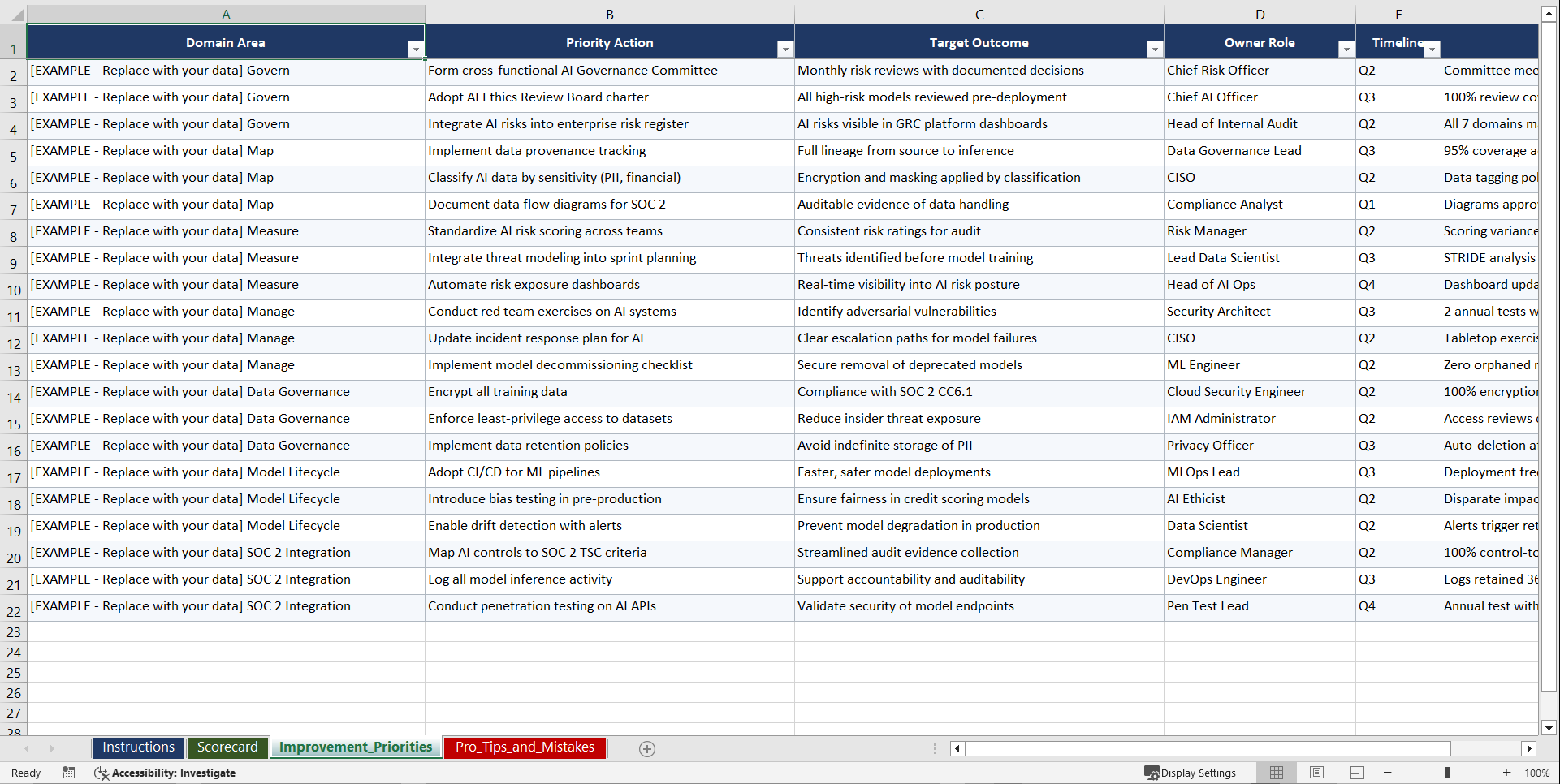
Task: Open the Domain Area filter dropdown
Action: coord(416,49)
